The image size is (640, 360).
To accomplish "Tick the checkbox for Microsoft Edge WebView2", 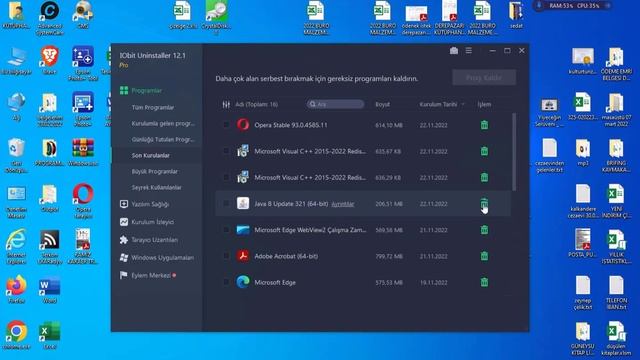I will pos(226,230).
